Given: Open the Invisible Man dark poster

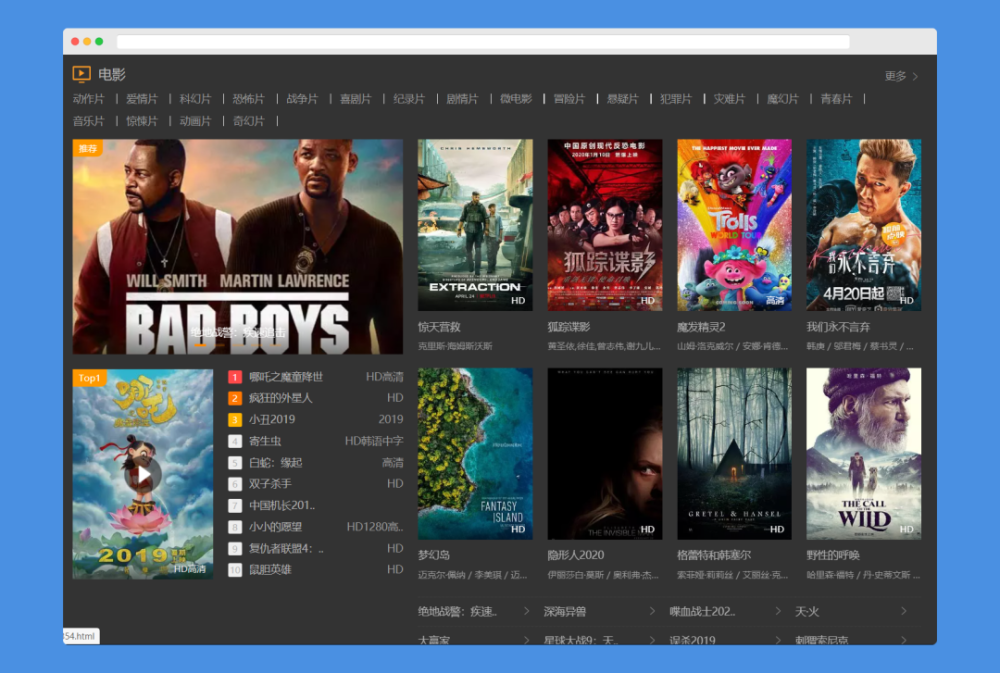Looking at the screenshot, I should pyautogui.click(x=605, y=454).
